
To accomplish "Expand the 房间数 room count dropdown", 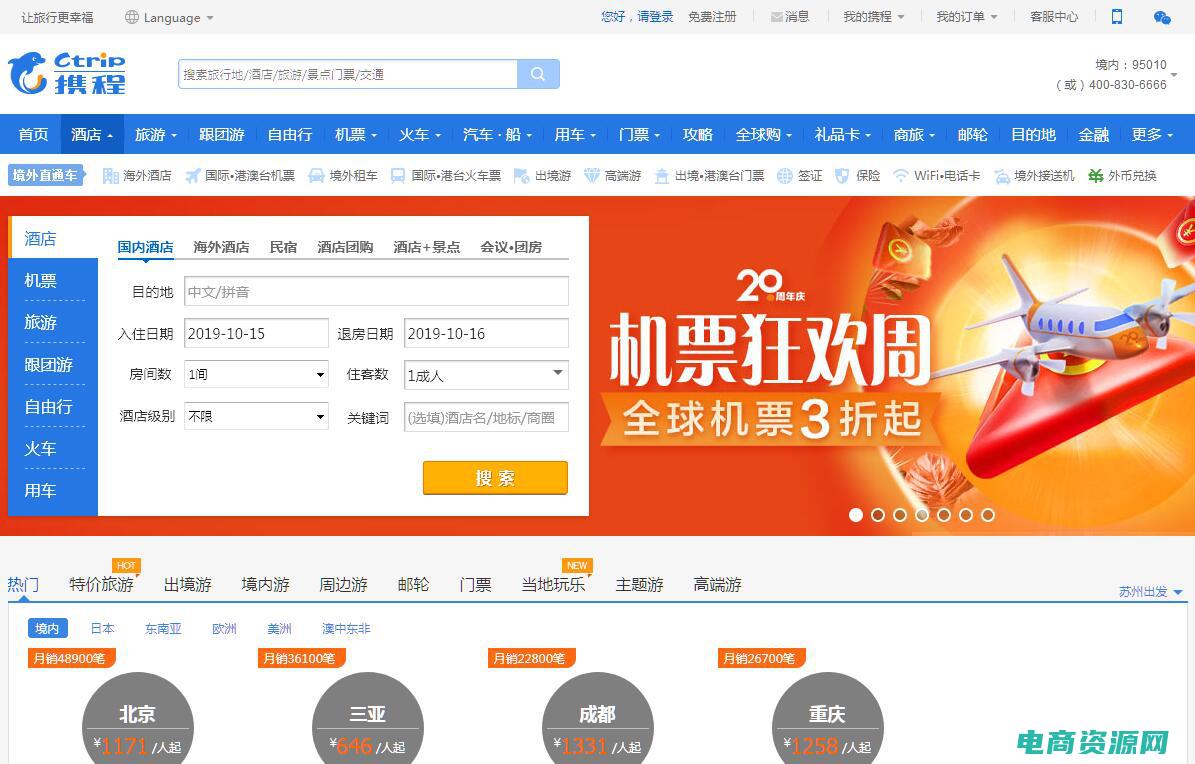I will point(257,375).
